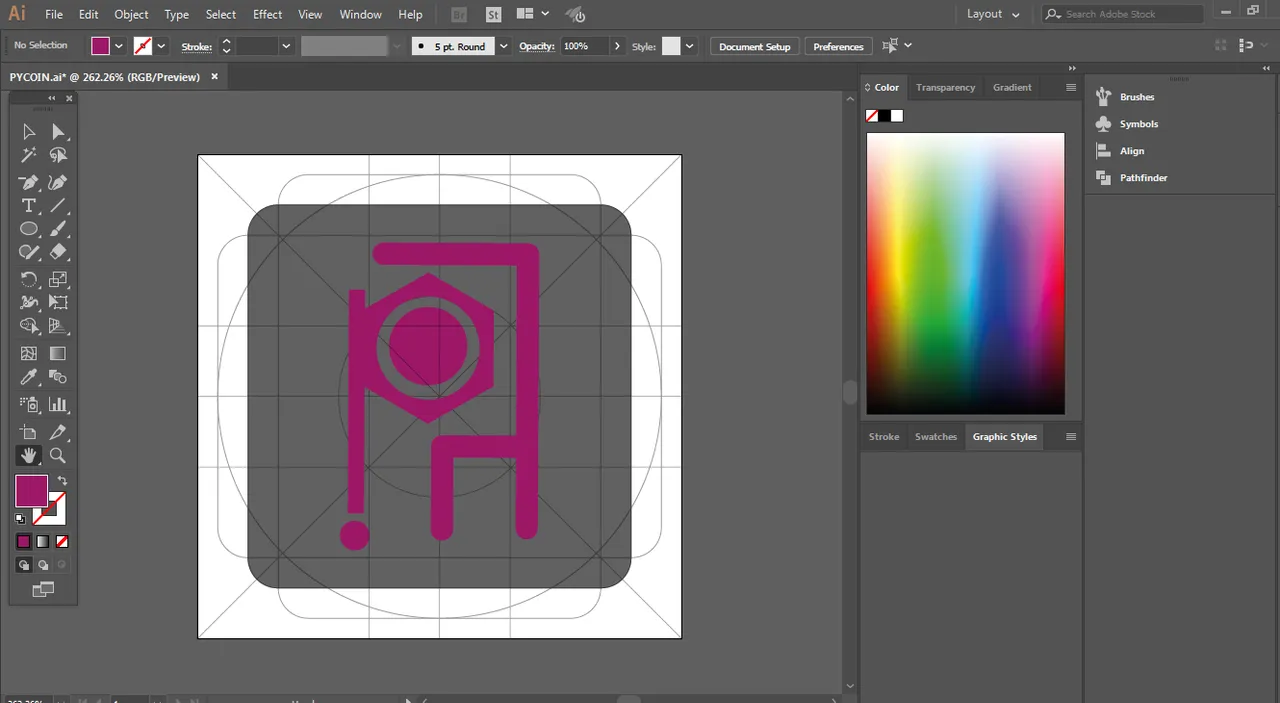Open the graphic Style dropdown

[x=690, y=46]
